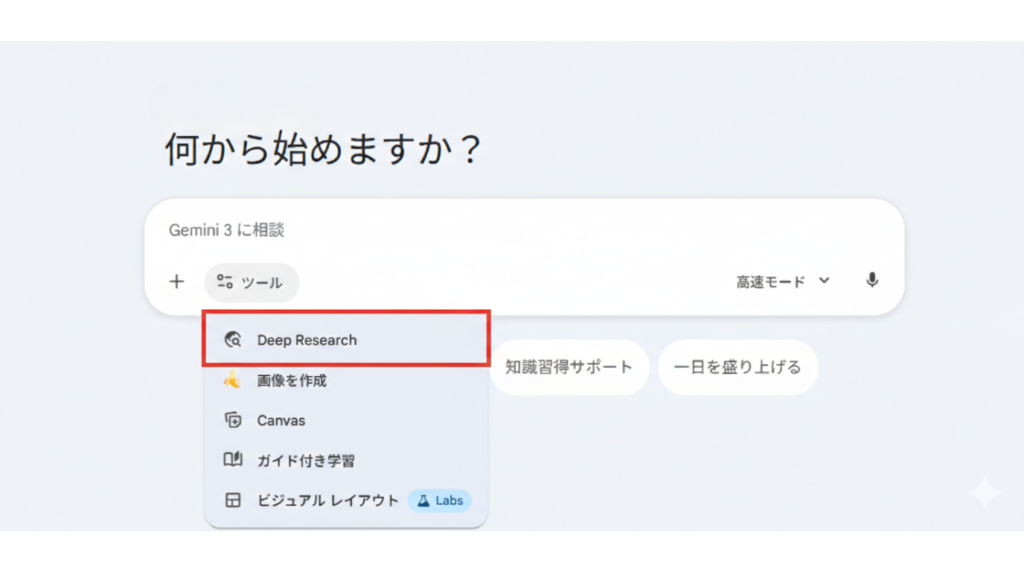
Task: Expand the chevron next to 高速モード
Action: point(824,281)
